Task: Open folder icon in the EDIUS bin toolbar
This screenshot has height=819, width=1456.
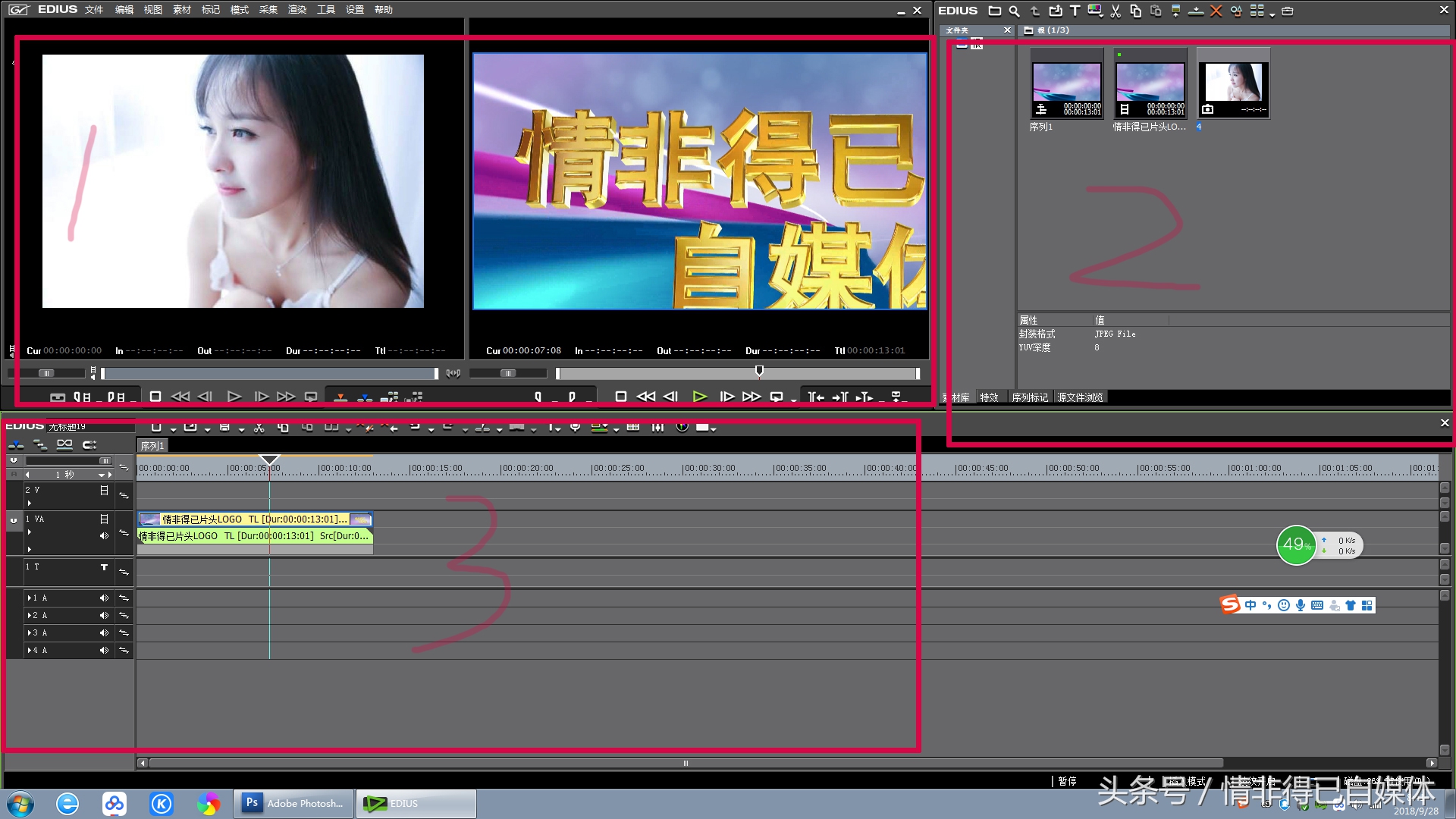Action: [994, 11]
